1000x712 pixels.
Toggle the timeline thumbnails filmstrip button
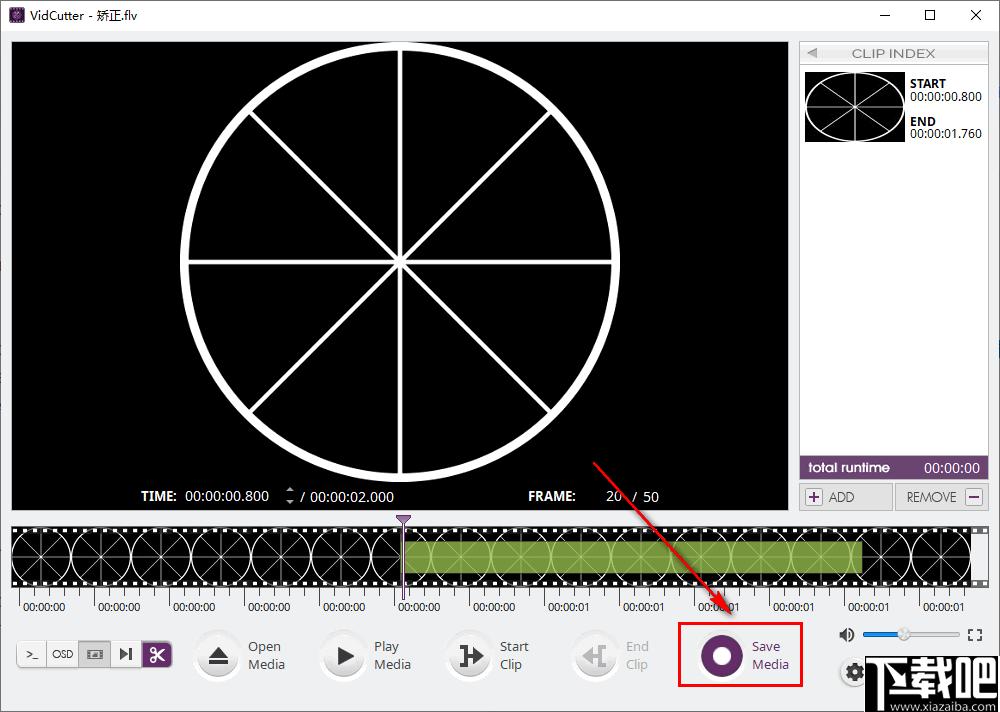click(94, 654)
